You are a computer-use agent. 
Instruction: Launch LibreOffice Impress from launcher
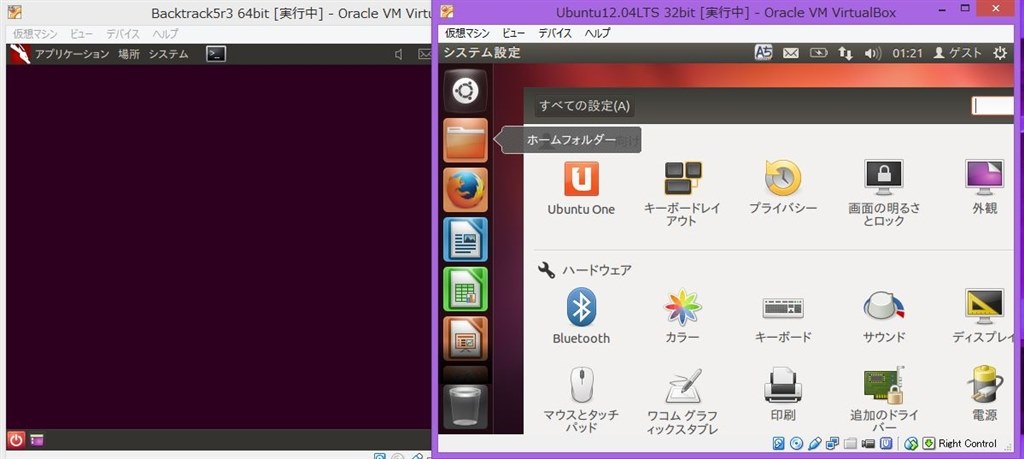click(x=466, y=338)
